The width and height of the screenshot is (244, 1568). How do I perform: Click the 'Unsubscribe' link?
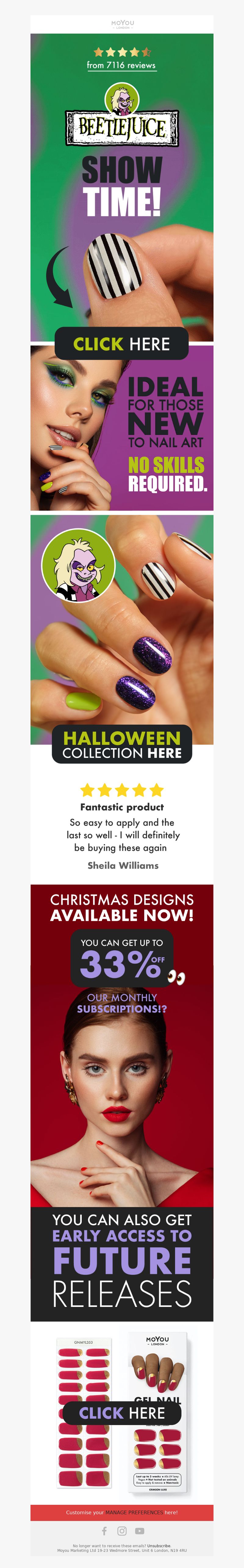(159, 1545)
